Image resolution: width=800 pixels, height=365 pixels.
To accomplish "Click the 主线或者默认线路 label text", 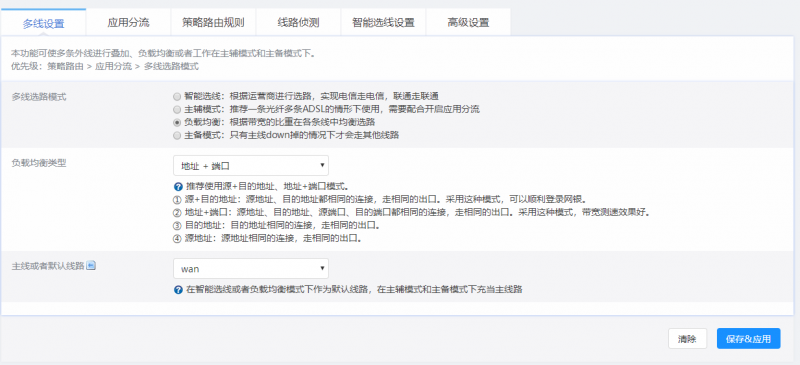I will click(x=48, y=266).
